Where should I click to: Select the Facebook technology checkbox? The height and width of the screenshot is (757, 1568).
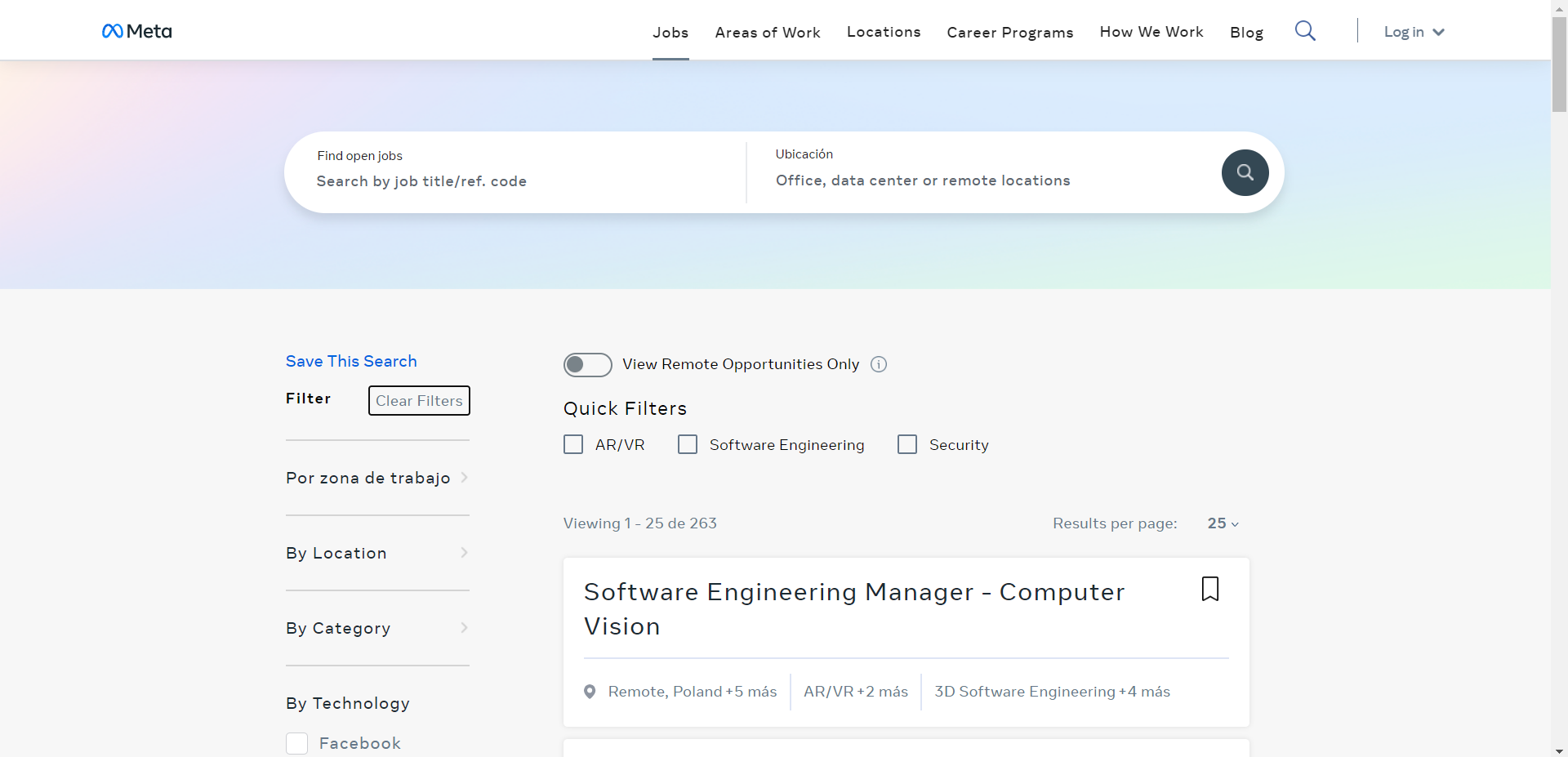[x=296, y=743]
